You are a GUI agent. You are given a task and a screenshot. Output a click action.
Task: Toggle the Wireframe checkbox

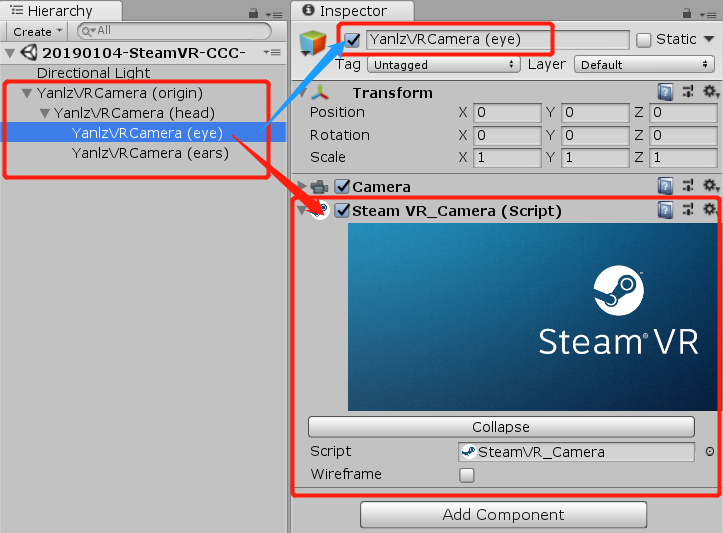pos(467,475)
